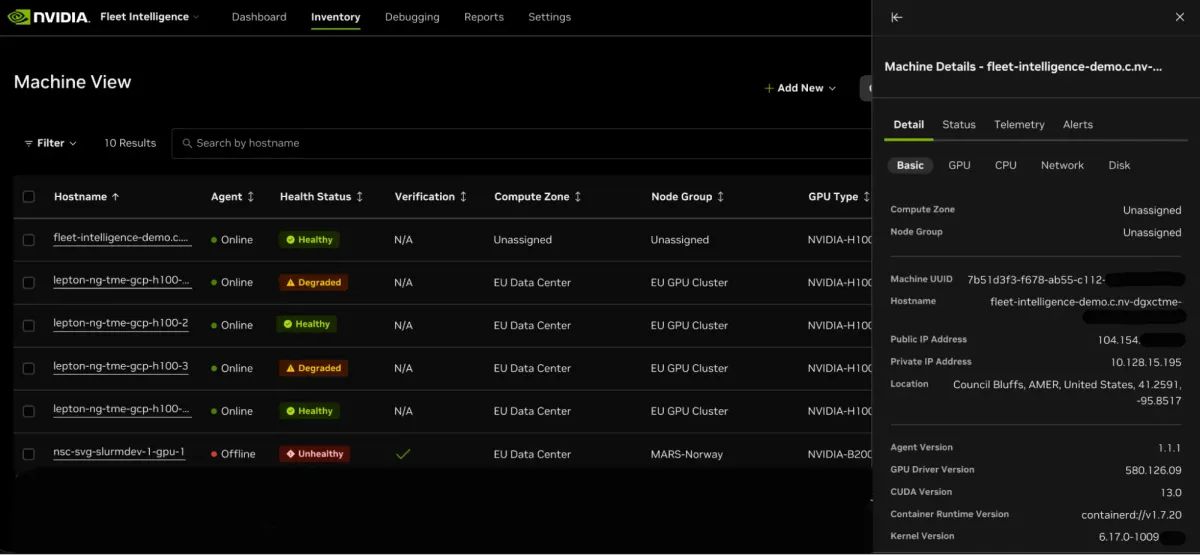Image resolution: width=1200 pixels, height=555 pixels.
Task: Click the verification checkmark for nsc-svg-slurmdev
Action: click(403, 454)
